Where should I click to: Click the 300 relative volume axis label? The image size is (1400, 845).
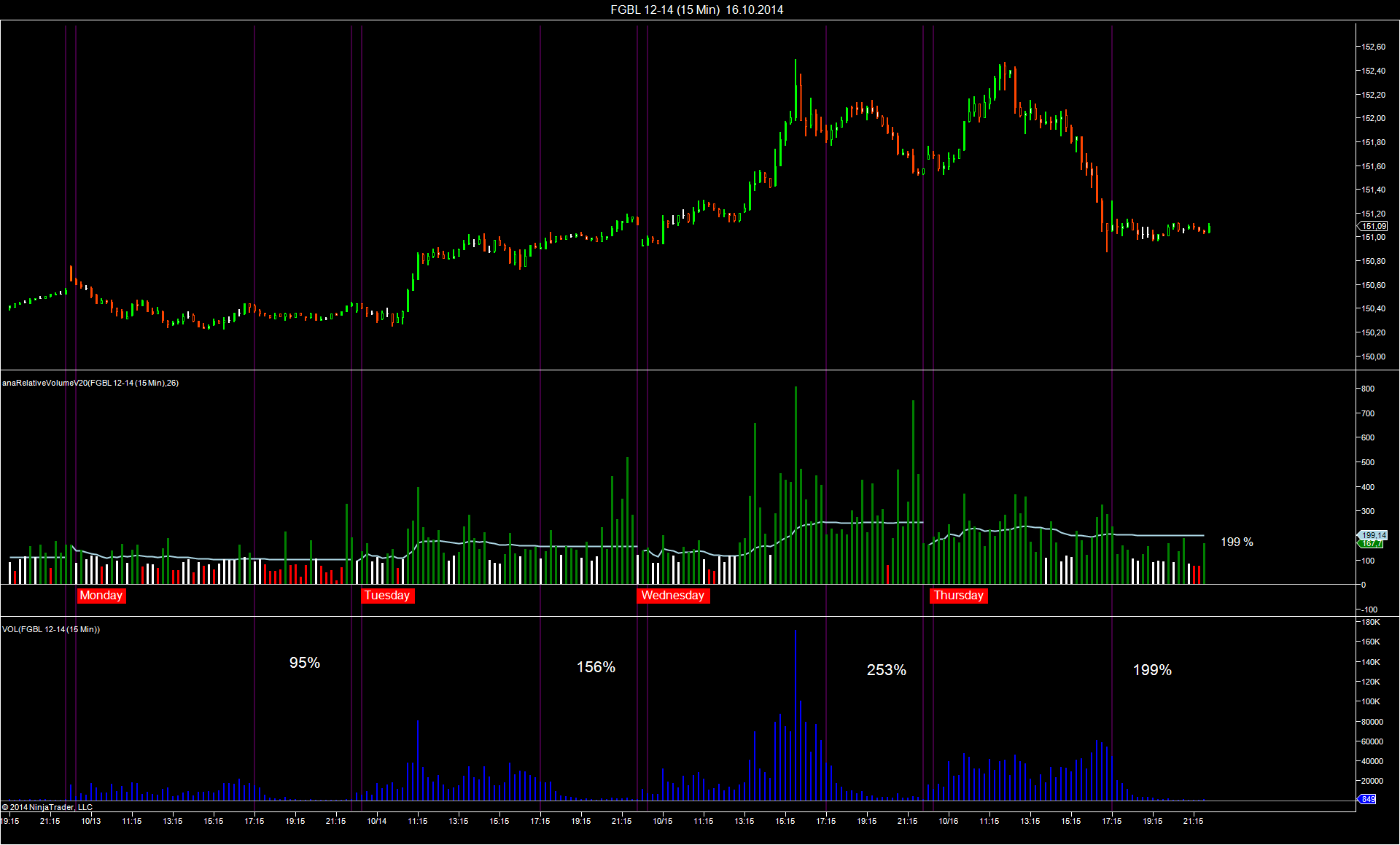pyautogui.click(x=1368, y=511)
